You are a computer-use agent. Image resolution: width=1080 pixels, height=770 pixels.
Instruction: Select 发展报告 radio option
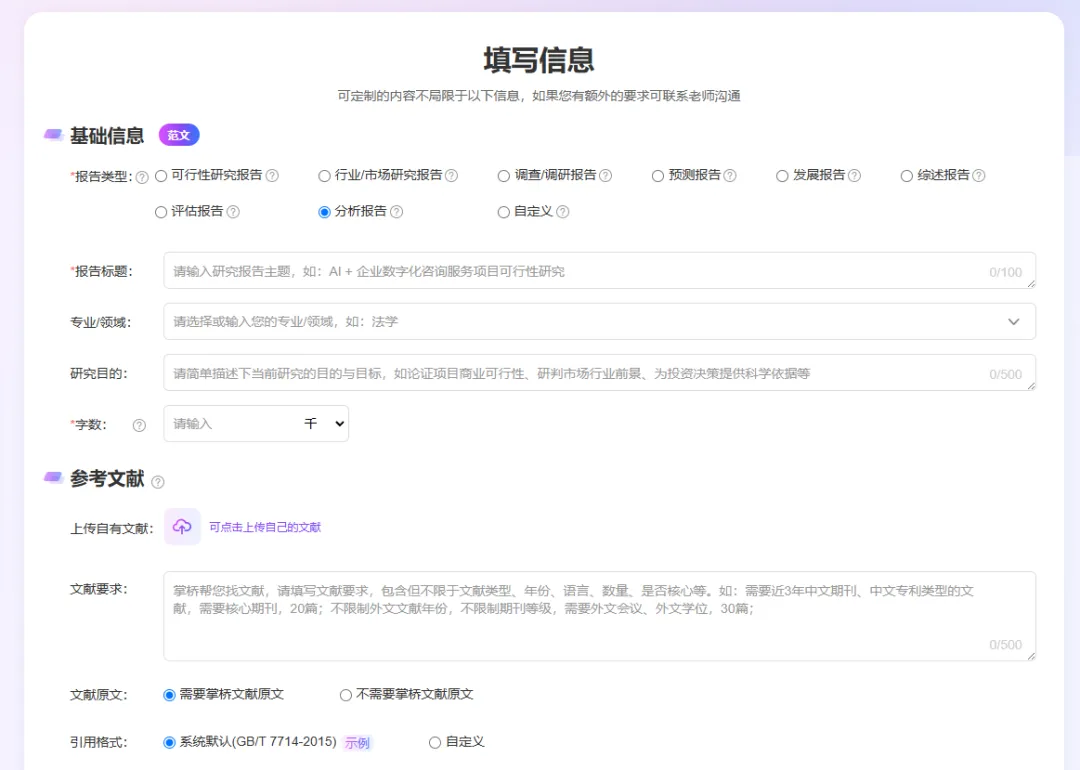click(x=782, y=176)
